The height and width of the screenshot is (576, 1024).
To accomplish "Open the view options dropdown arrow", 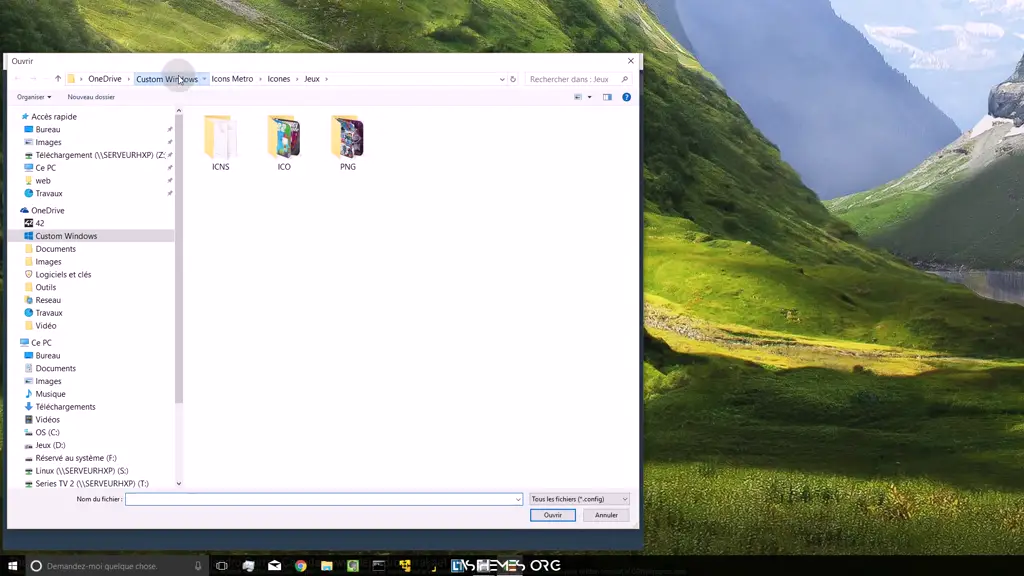I will (x=589, y=97).
